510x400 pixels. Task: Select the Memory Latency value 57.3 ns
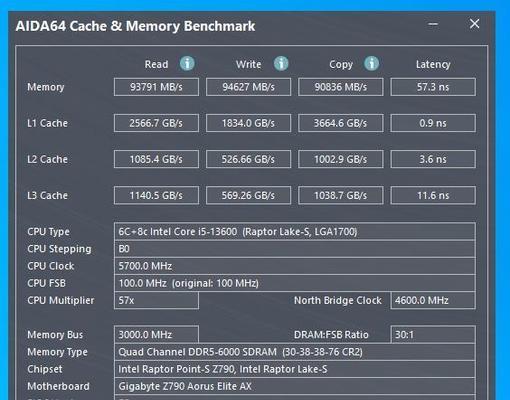433,87
